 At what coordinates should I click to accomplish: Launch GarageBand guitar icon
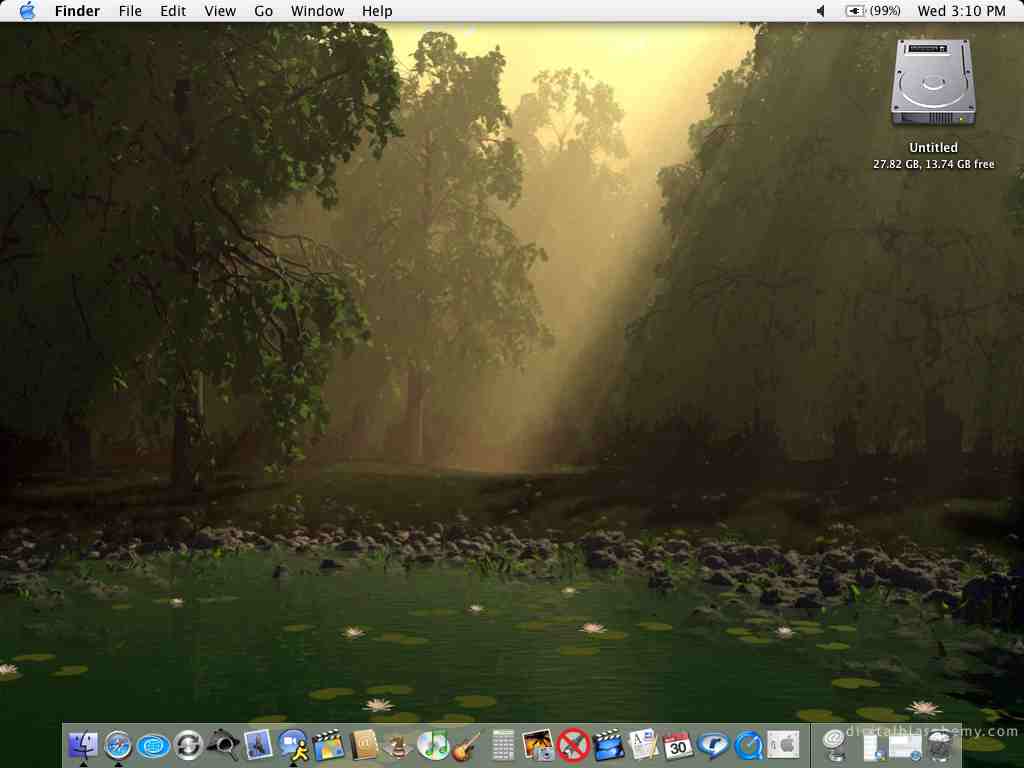(x=467, y=745)
